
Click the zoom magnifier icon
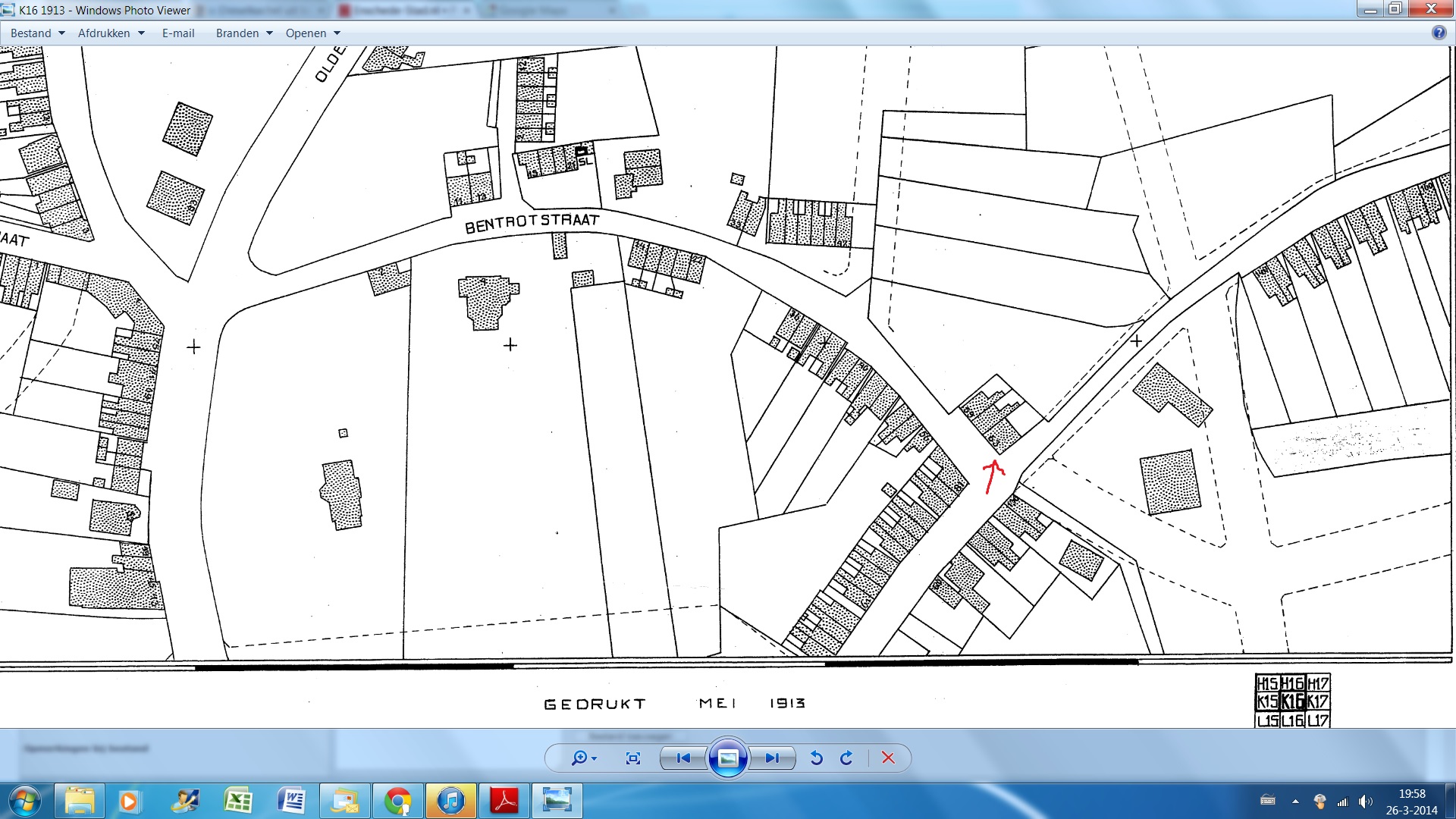click(x=580, y=758)
